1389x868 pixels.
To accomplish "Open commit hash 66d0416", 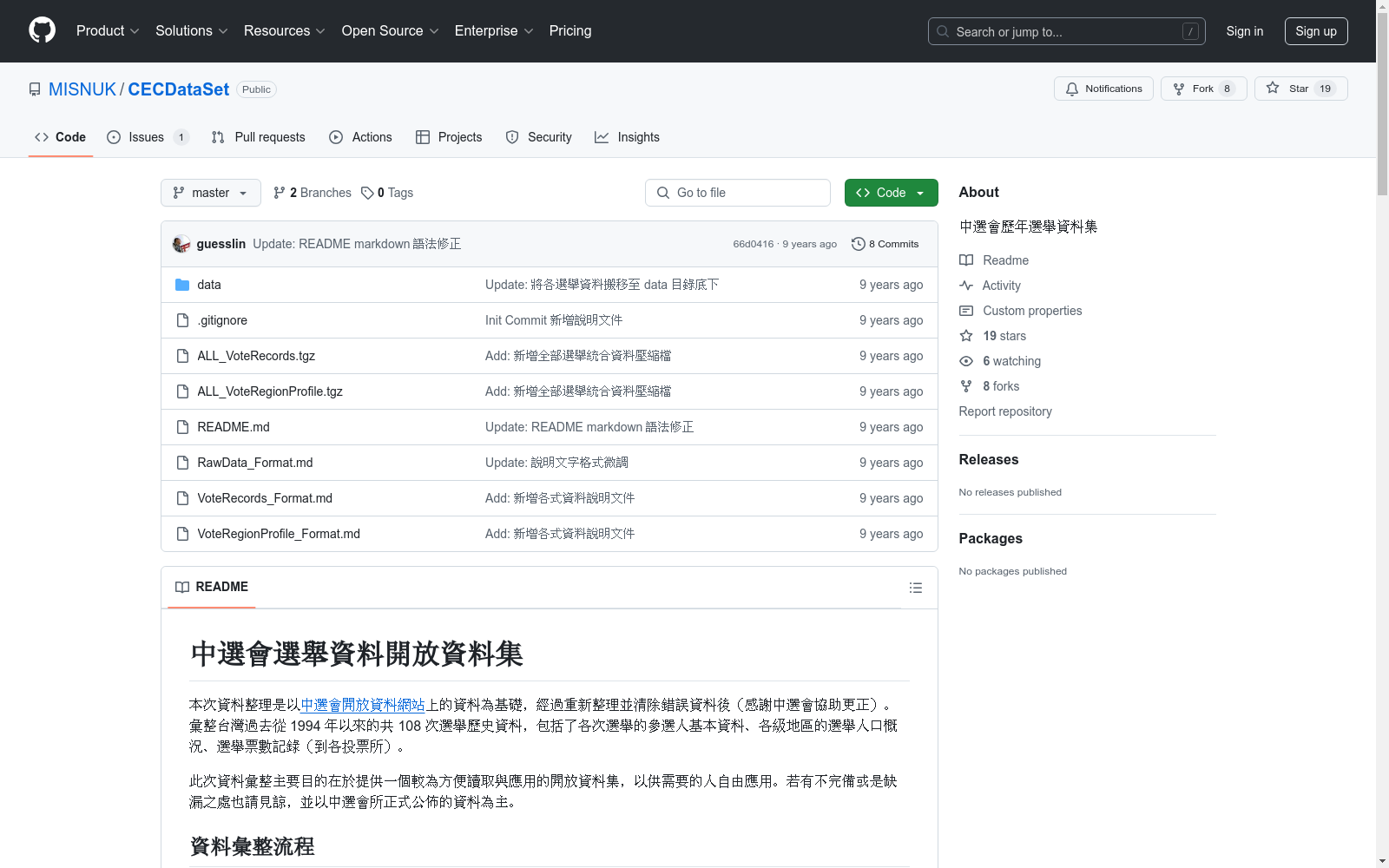I will [x=753, y=244].
